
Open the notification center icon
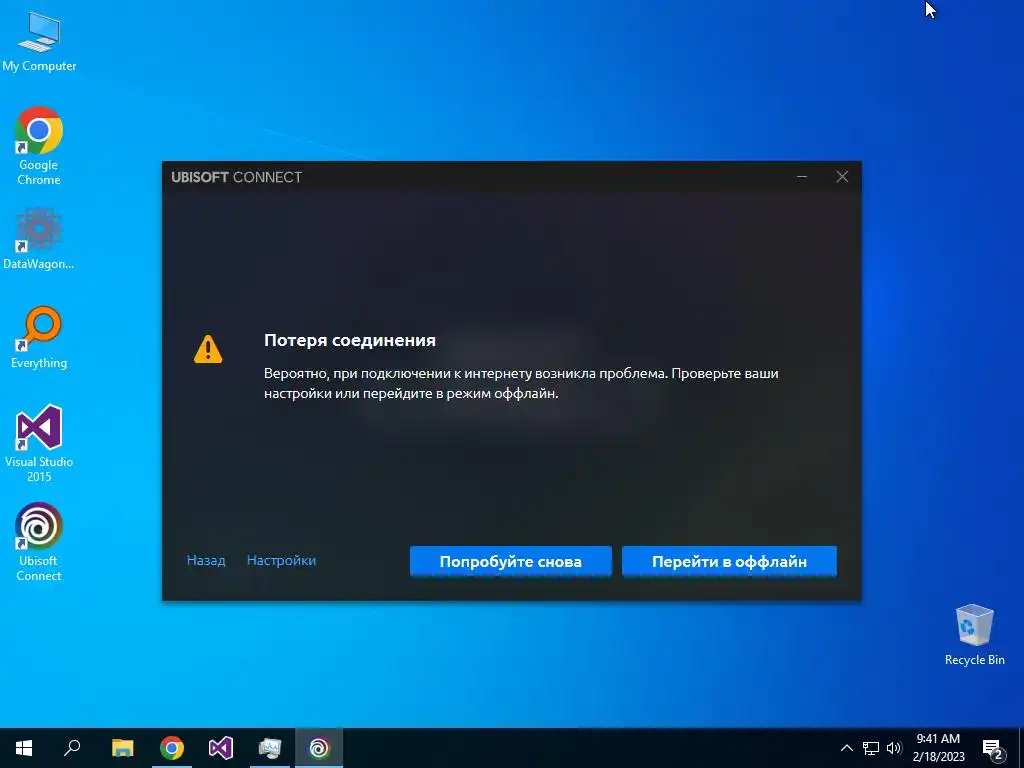993,749
